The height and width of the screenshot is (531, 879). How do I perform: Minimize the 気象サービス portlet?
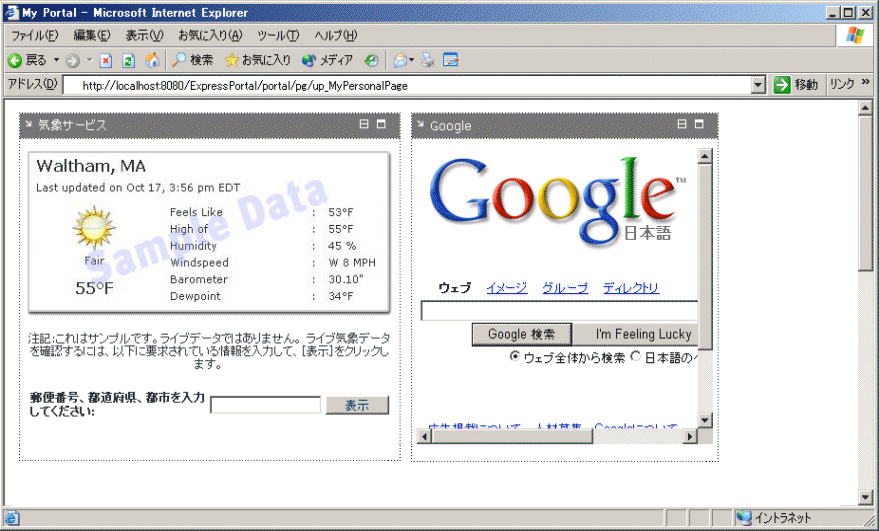click(364, 124)
